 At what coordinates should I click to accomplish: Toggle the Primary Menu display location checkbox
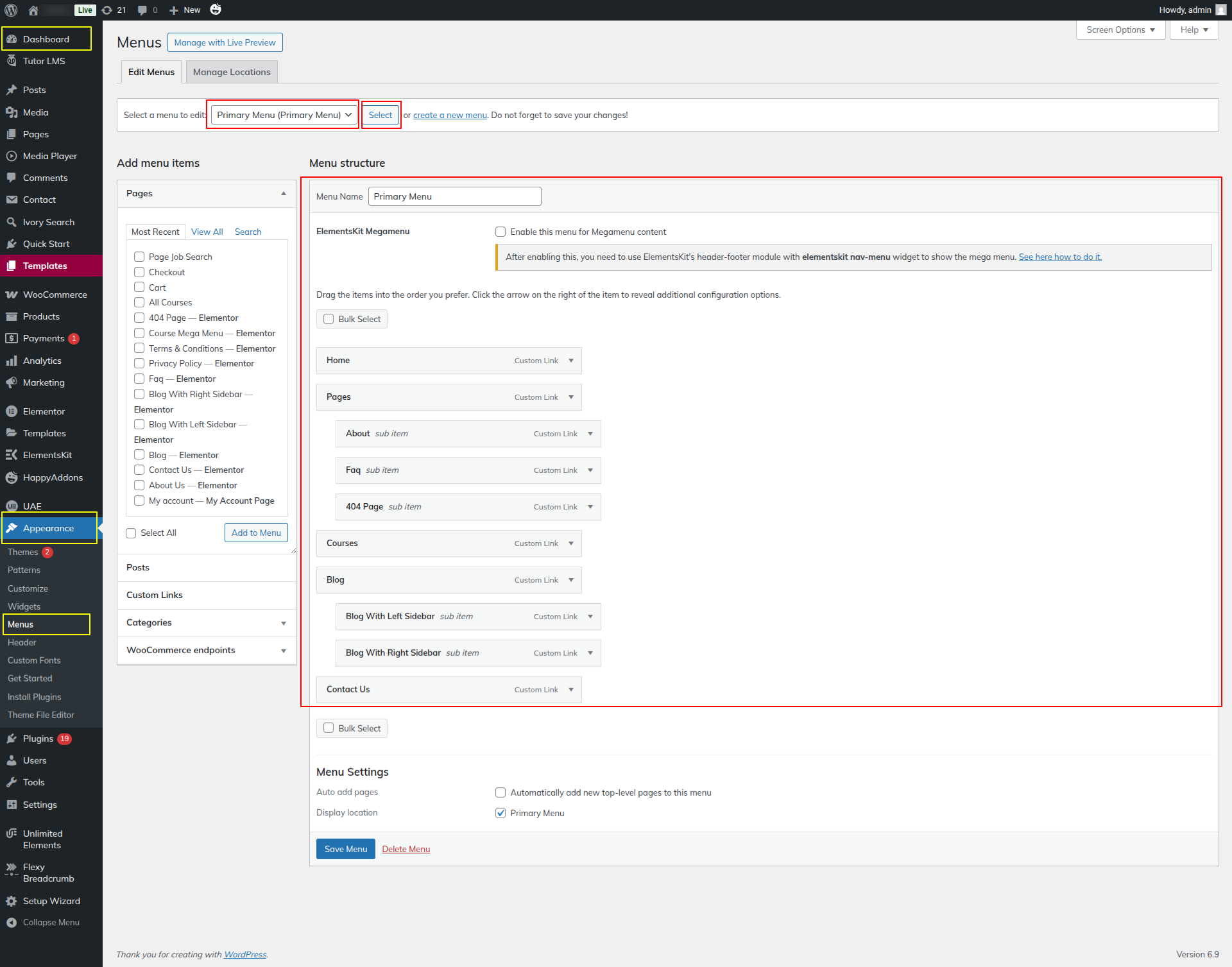click(x=501, y=813)
